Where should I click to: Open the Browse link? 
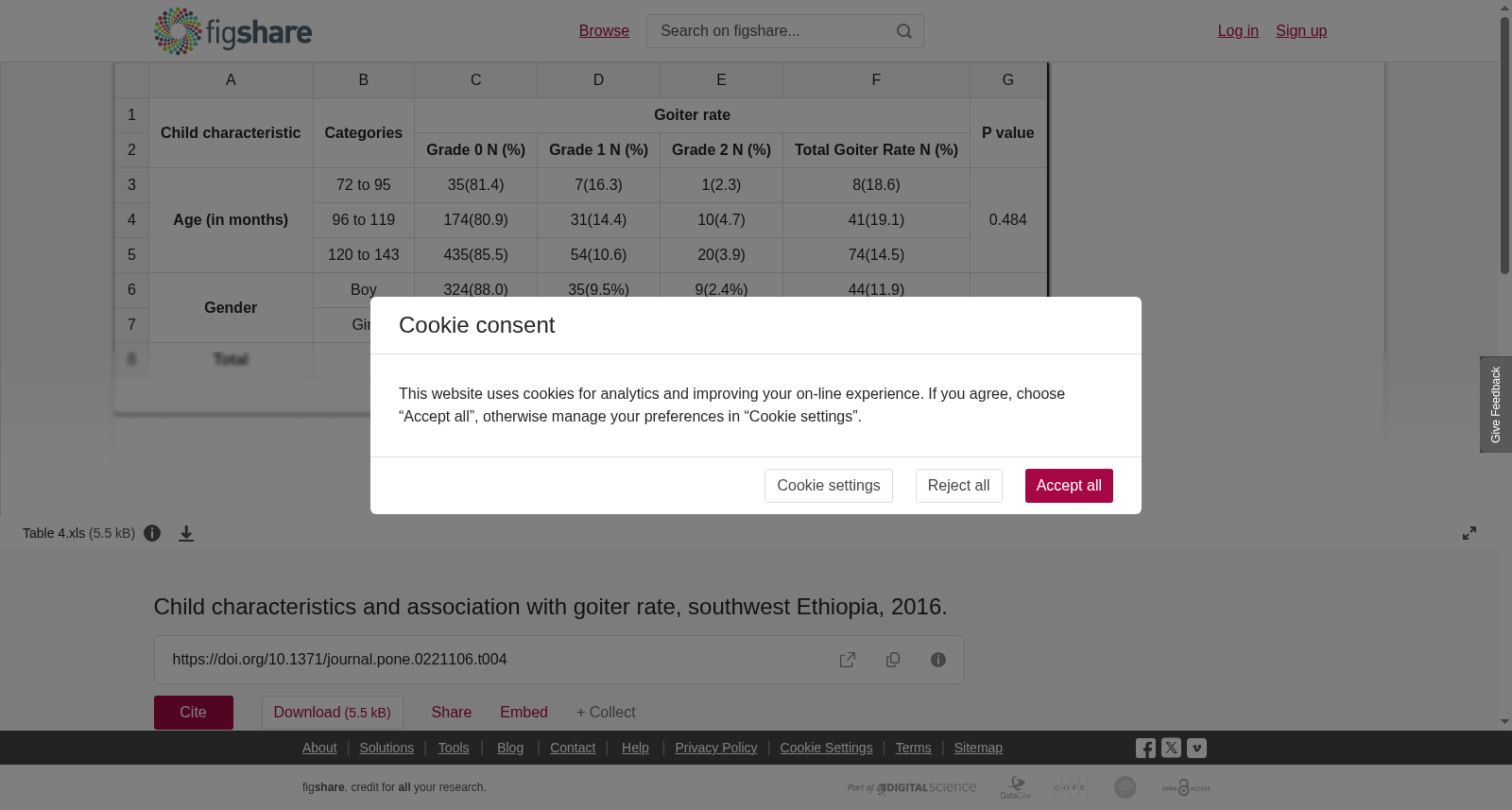[x=604, y=31]
